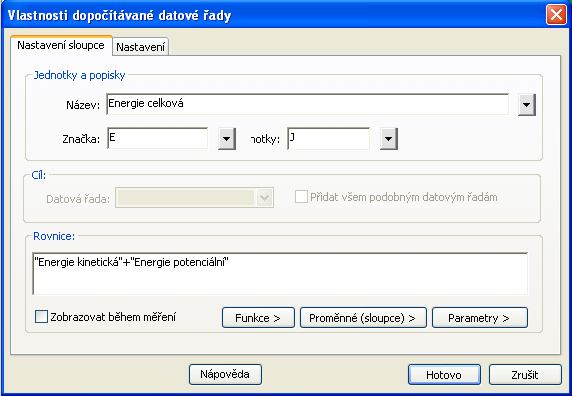Select the Nastavení sloupce tab
Screen dimensions: 572x396
point(61,46)
